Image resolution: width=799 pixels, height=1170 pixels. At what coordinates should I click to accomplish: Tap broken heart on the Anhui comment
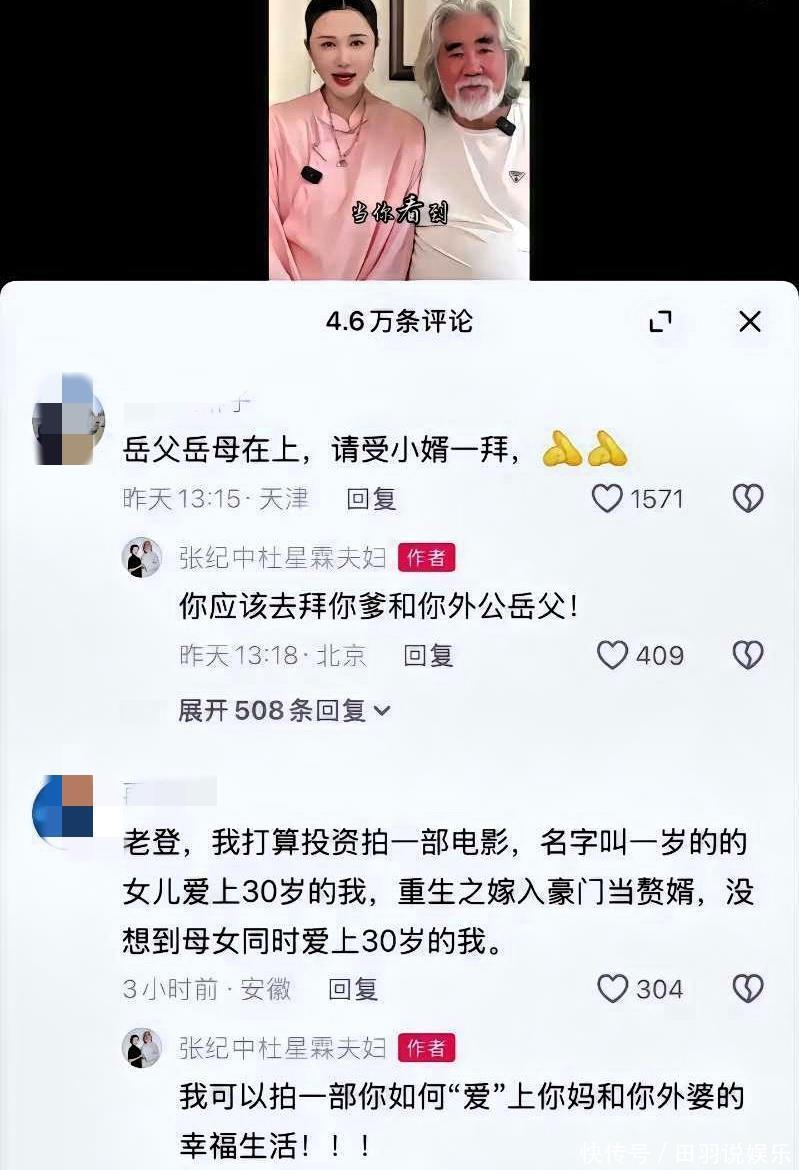click(748, 989)
